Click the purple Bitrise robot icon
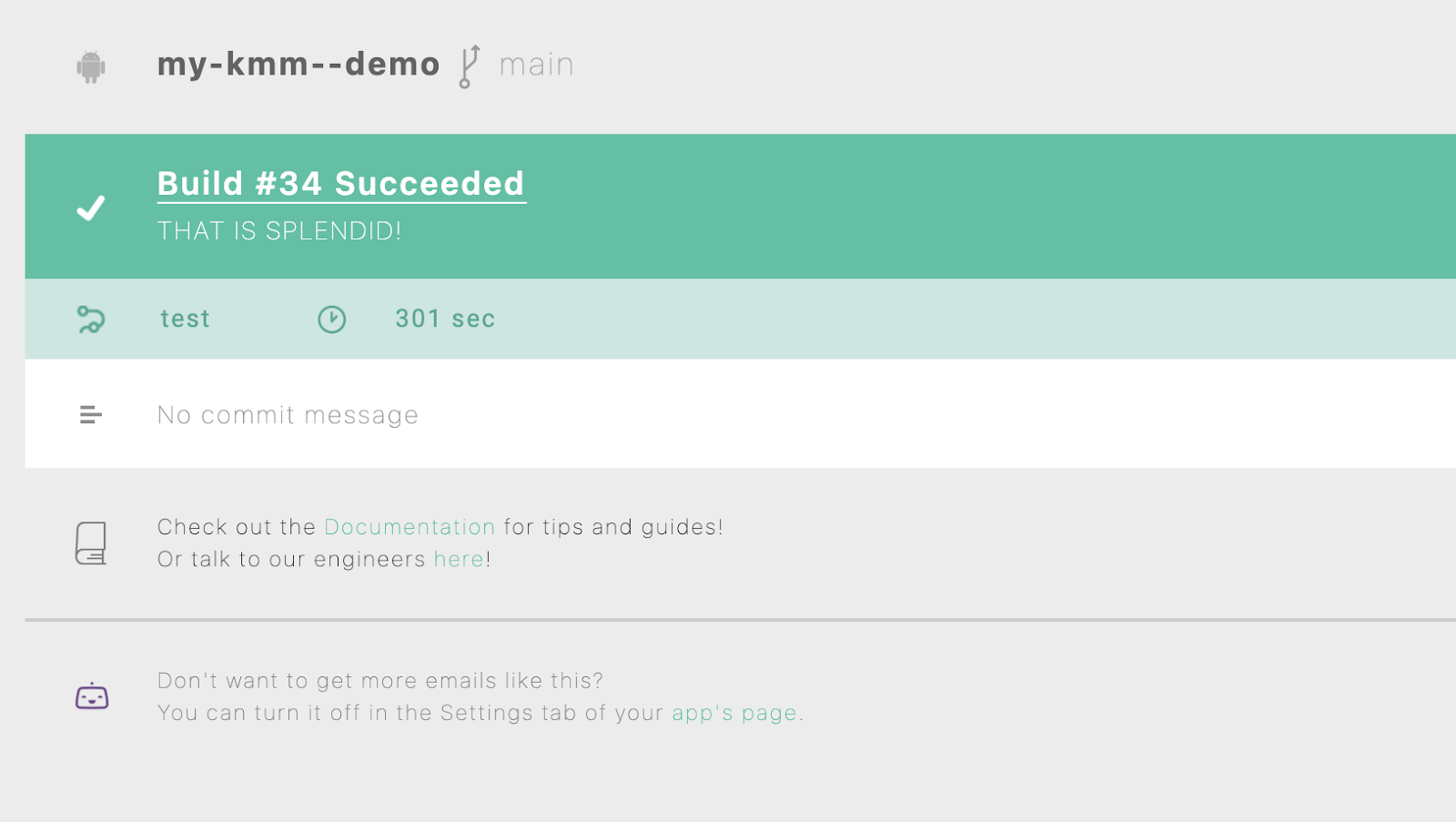The width and height of the screenshot is (1456, 822). click(x=92, y=696)
